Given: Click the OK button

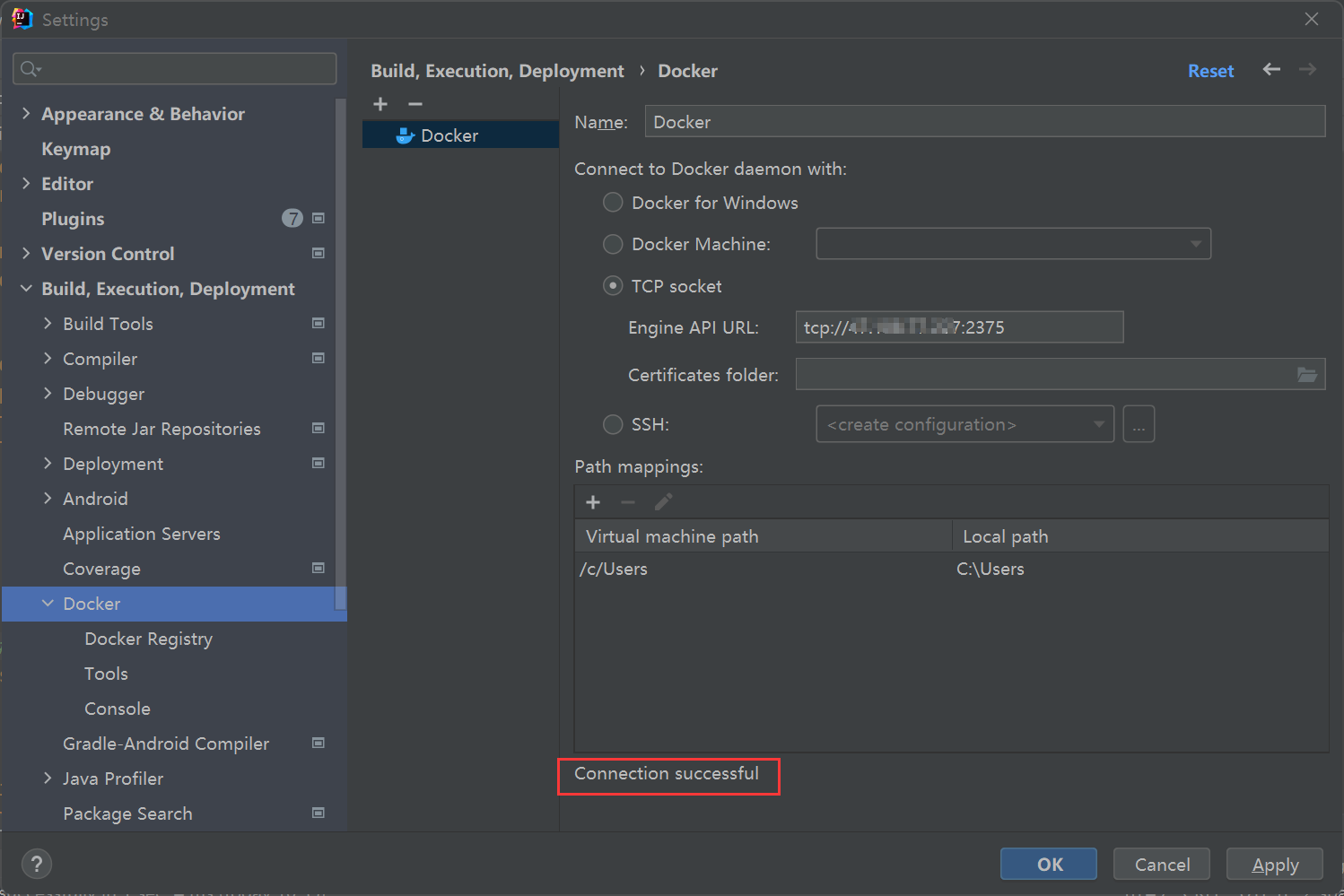Looking at the screenshot, I should [x=1049, y=864].
